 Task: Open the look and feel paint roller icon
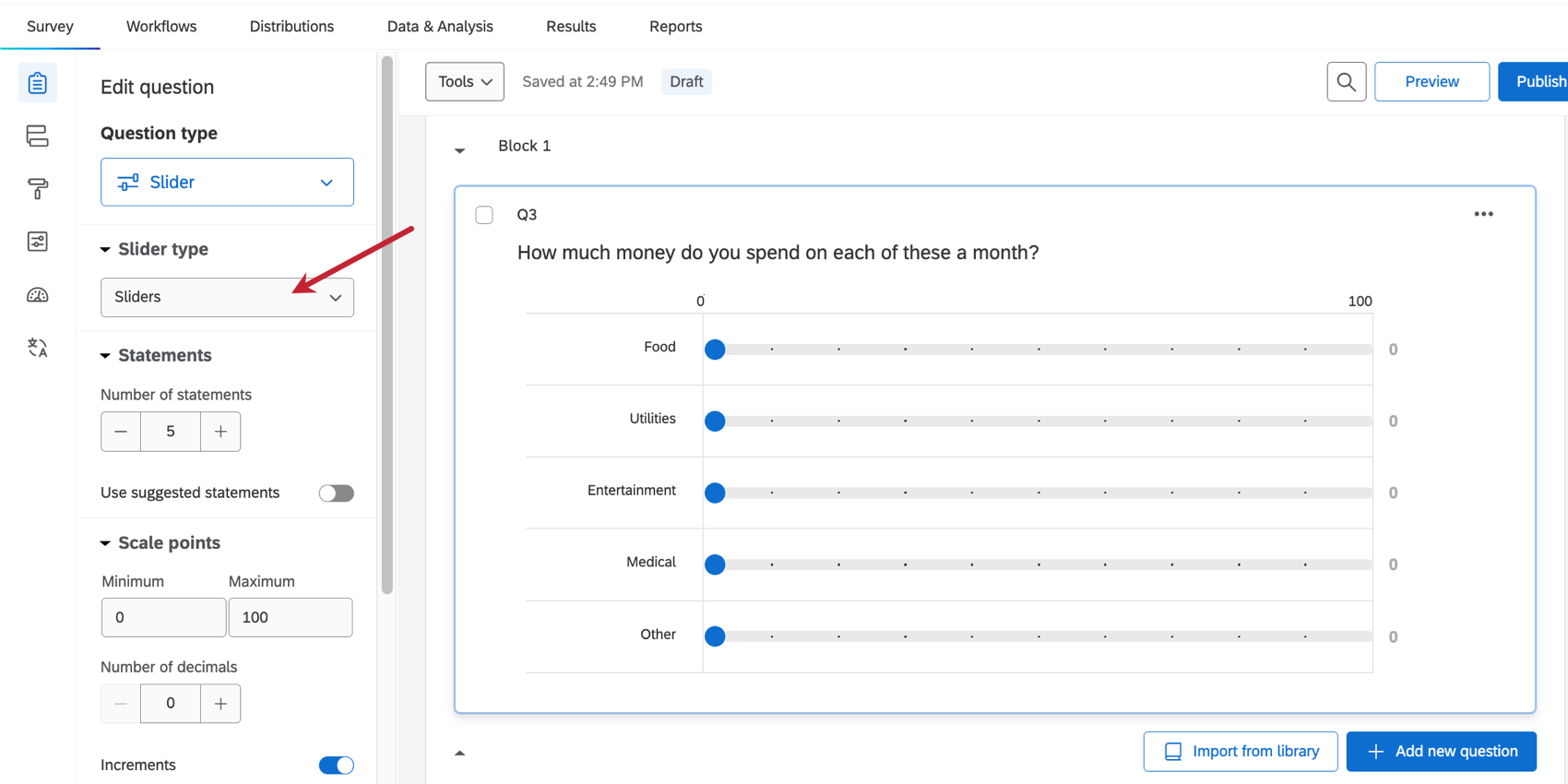38,189
